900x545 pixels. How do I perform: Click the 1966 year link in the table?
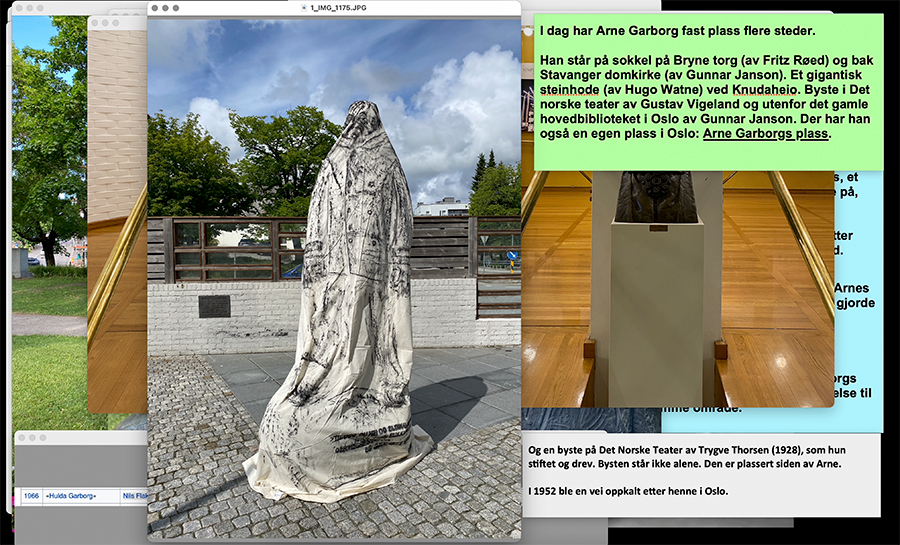(x=31, y=495)
